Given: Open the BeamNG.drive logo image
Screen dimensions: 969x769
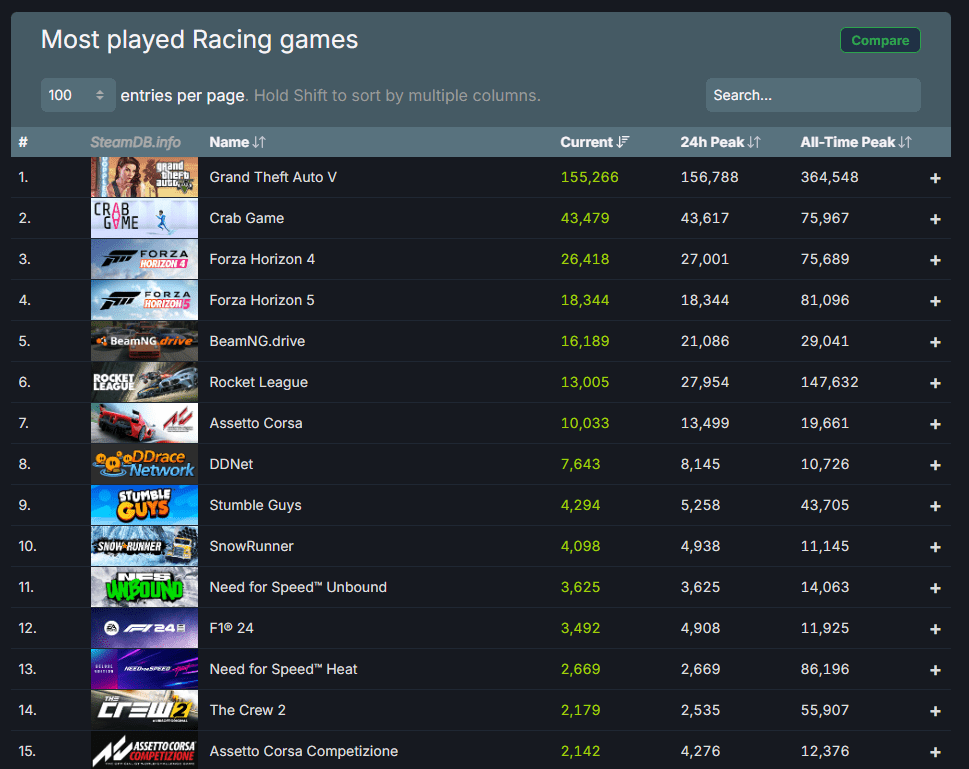Looking at the screenshot, I should click(144, 341).
